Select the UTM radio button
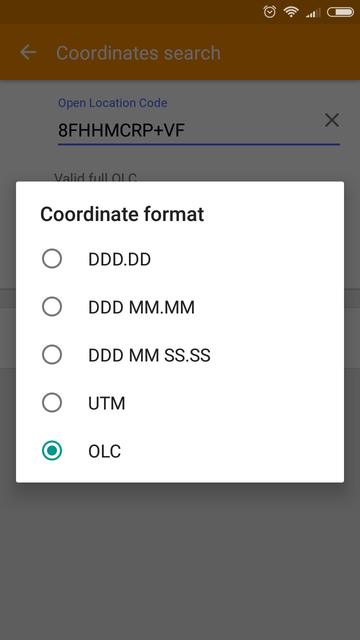 click(x=52, y=403)
